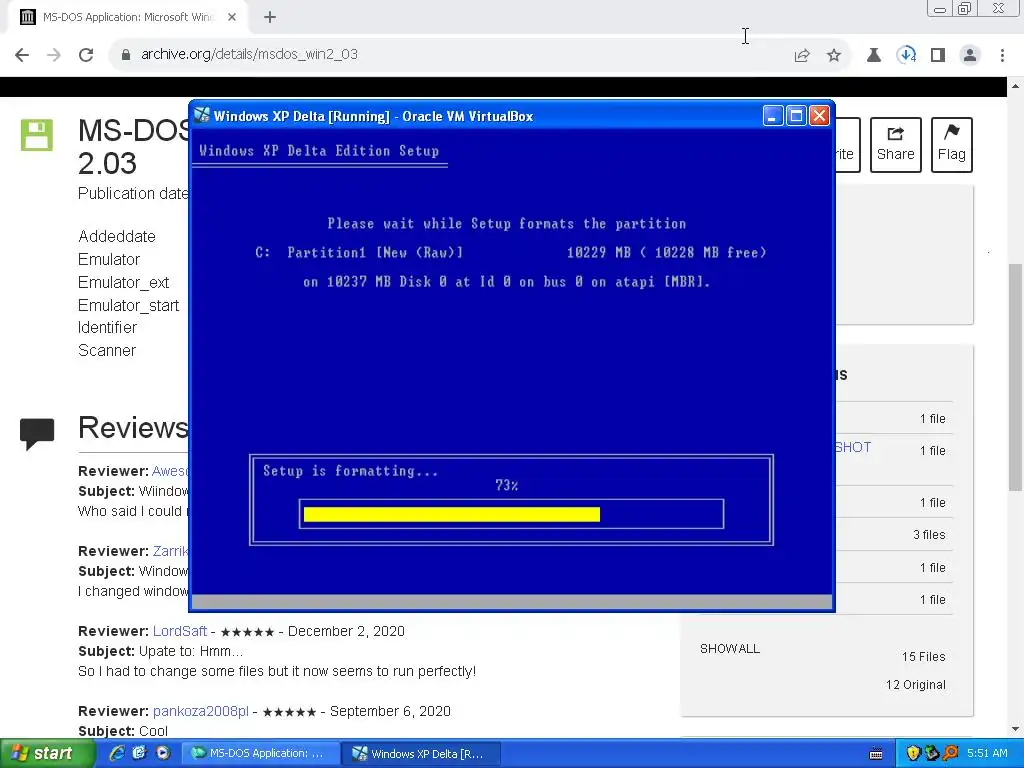This screenshot has width=1024, height=768.
Task: Click the "73%" progress value
Action: coord(507,485)
